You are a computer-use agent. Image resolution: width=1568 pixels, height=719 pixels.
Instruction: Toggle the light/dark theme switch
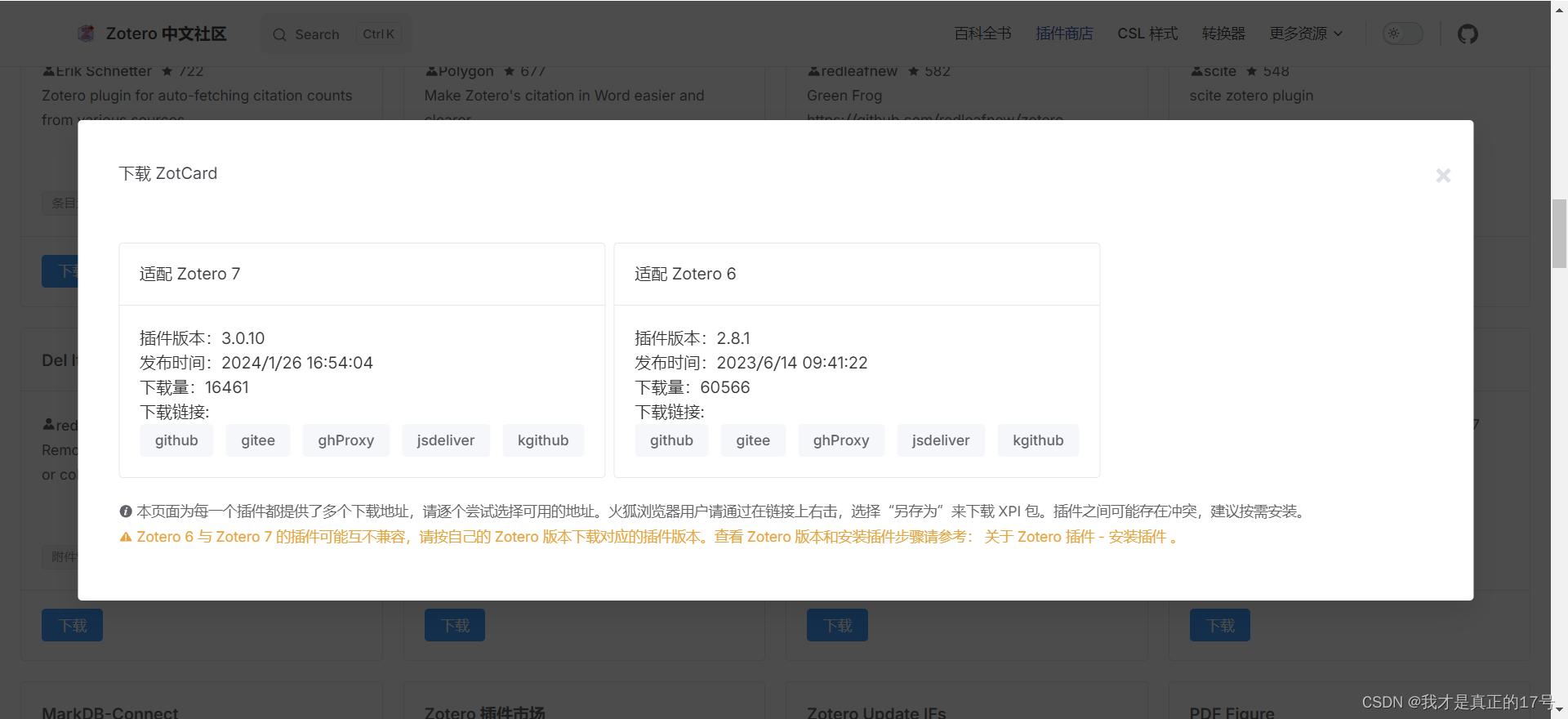1402,33
